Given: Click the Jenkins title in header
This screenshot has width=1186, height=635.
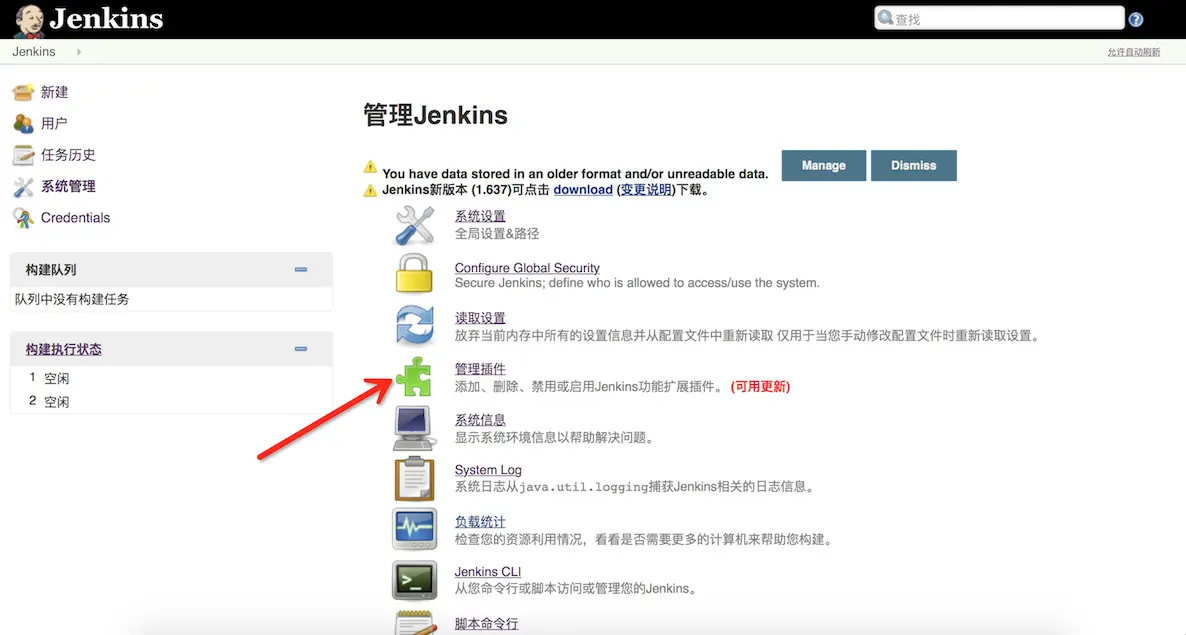Looking at the screenshot, I should [106, 19].
